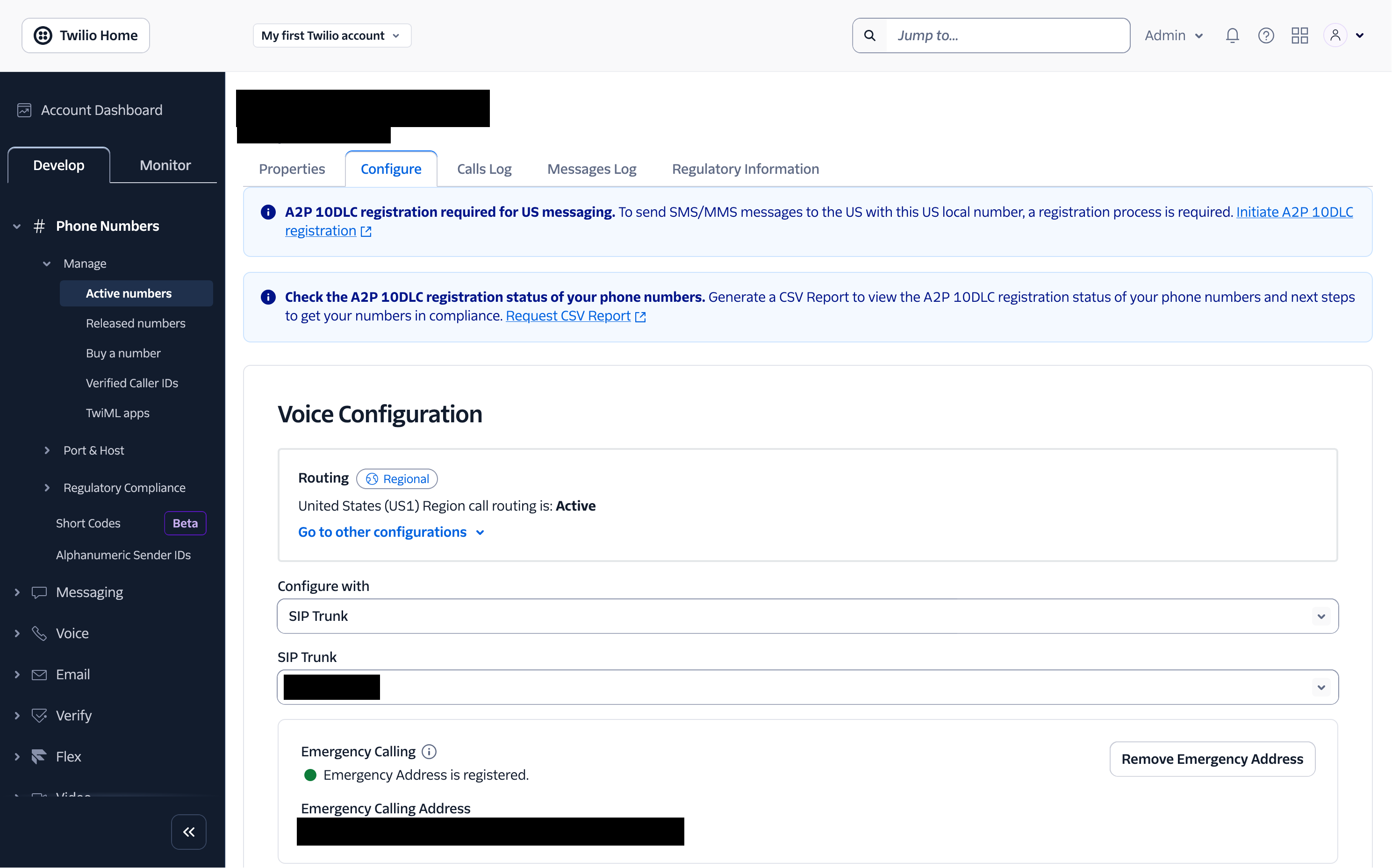Open the products grid icon
Image resolution: width=1392 pixels, height=868 pixels.
pyautogui.click(x=1299, y=36)
